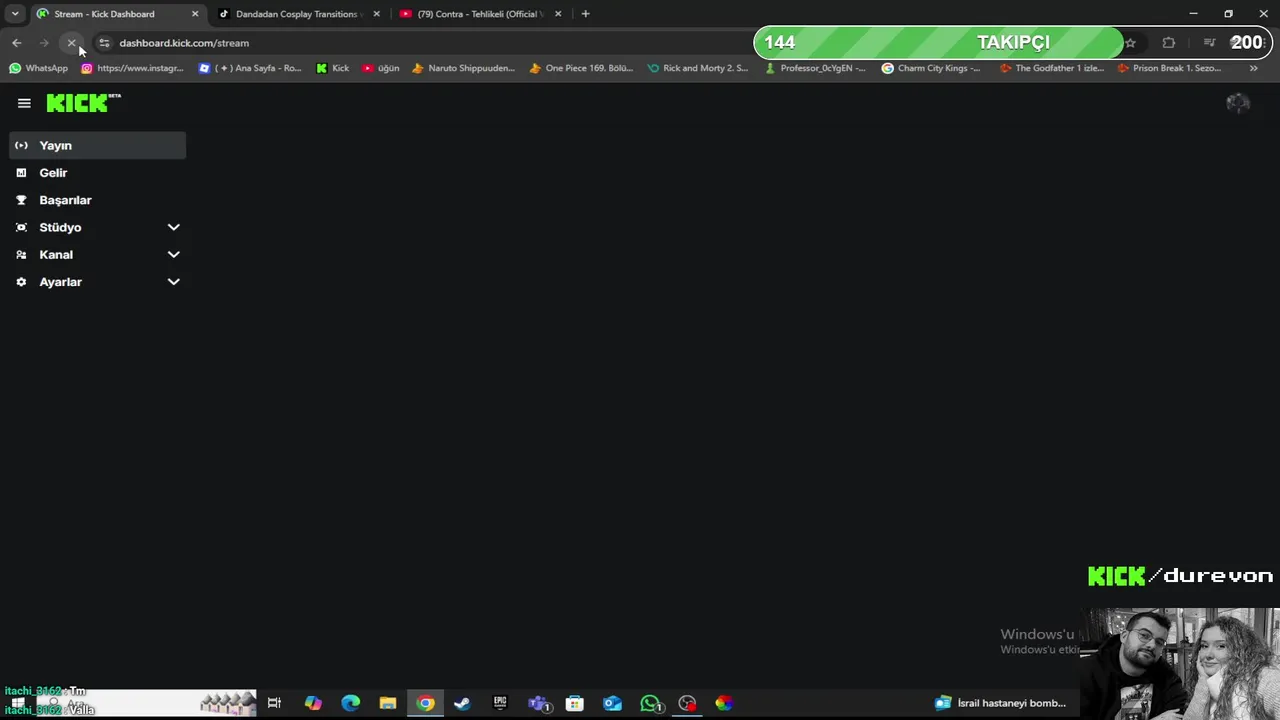1280x720 pixels.
Task: Open Task View on the taskbar
Action: [274, 704]
